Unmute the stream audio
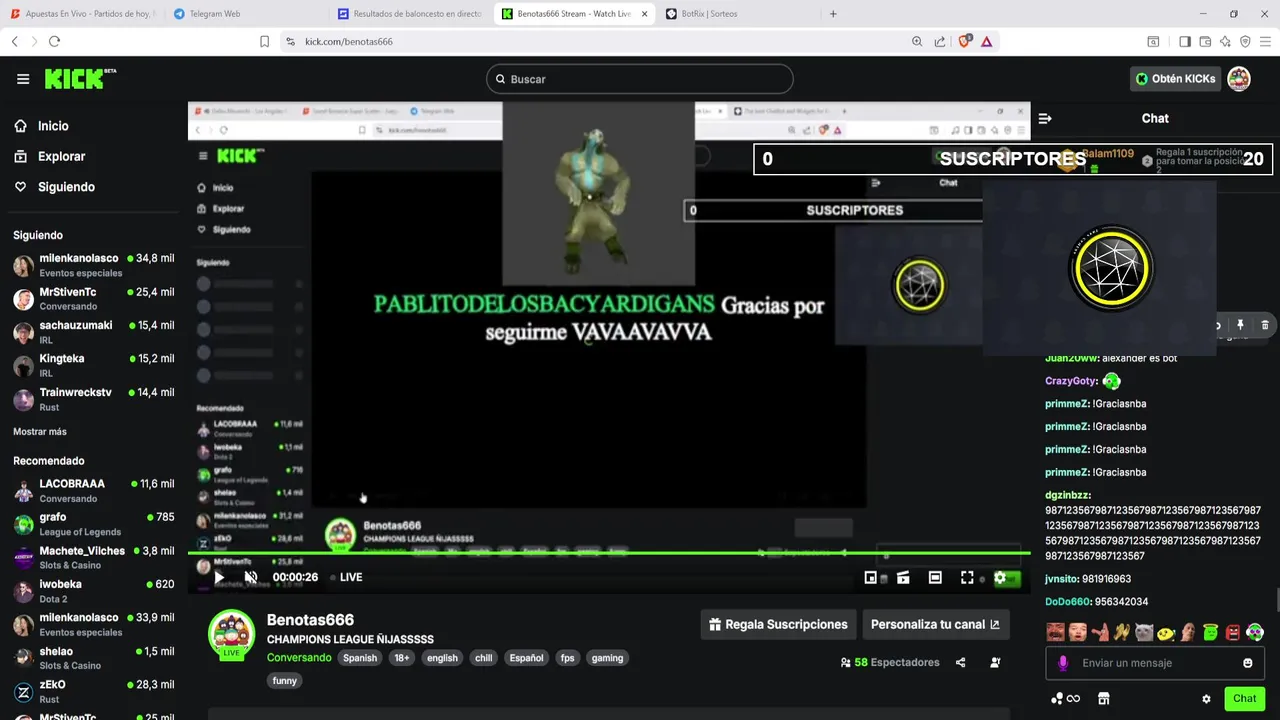Viewport: 1280px width, 720px height. [x=251, y=577]
